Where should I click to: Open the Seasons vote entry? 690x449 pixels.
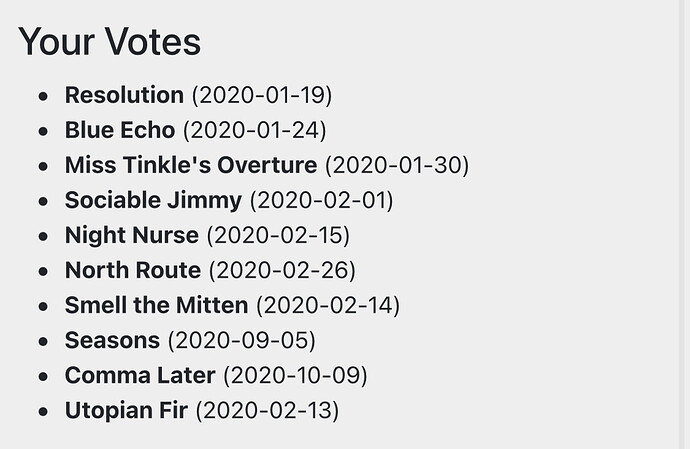click(112, 340)
